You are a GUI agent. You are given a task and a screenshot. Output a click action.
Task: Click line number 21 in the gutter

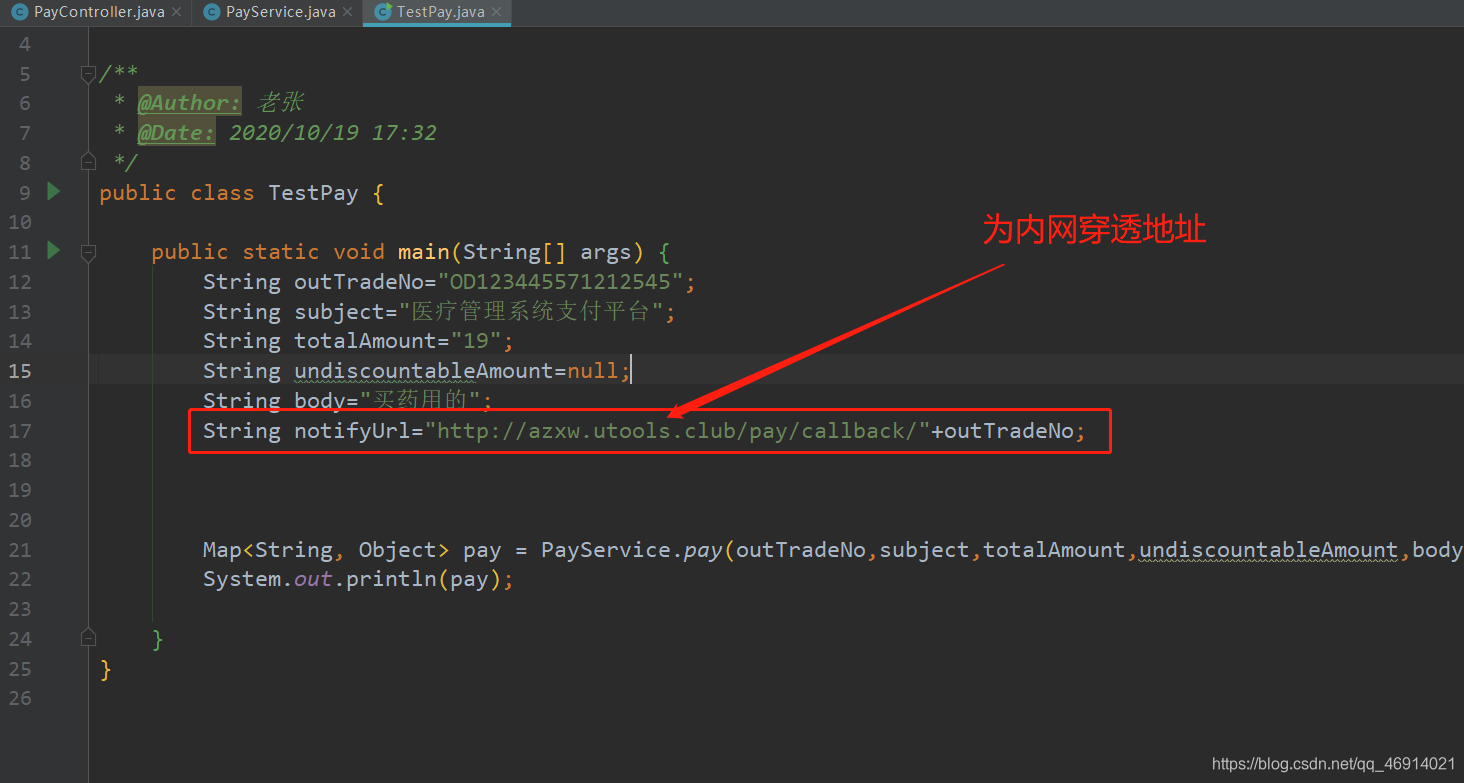click(x=20, y=550)
